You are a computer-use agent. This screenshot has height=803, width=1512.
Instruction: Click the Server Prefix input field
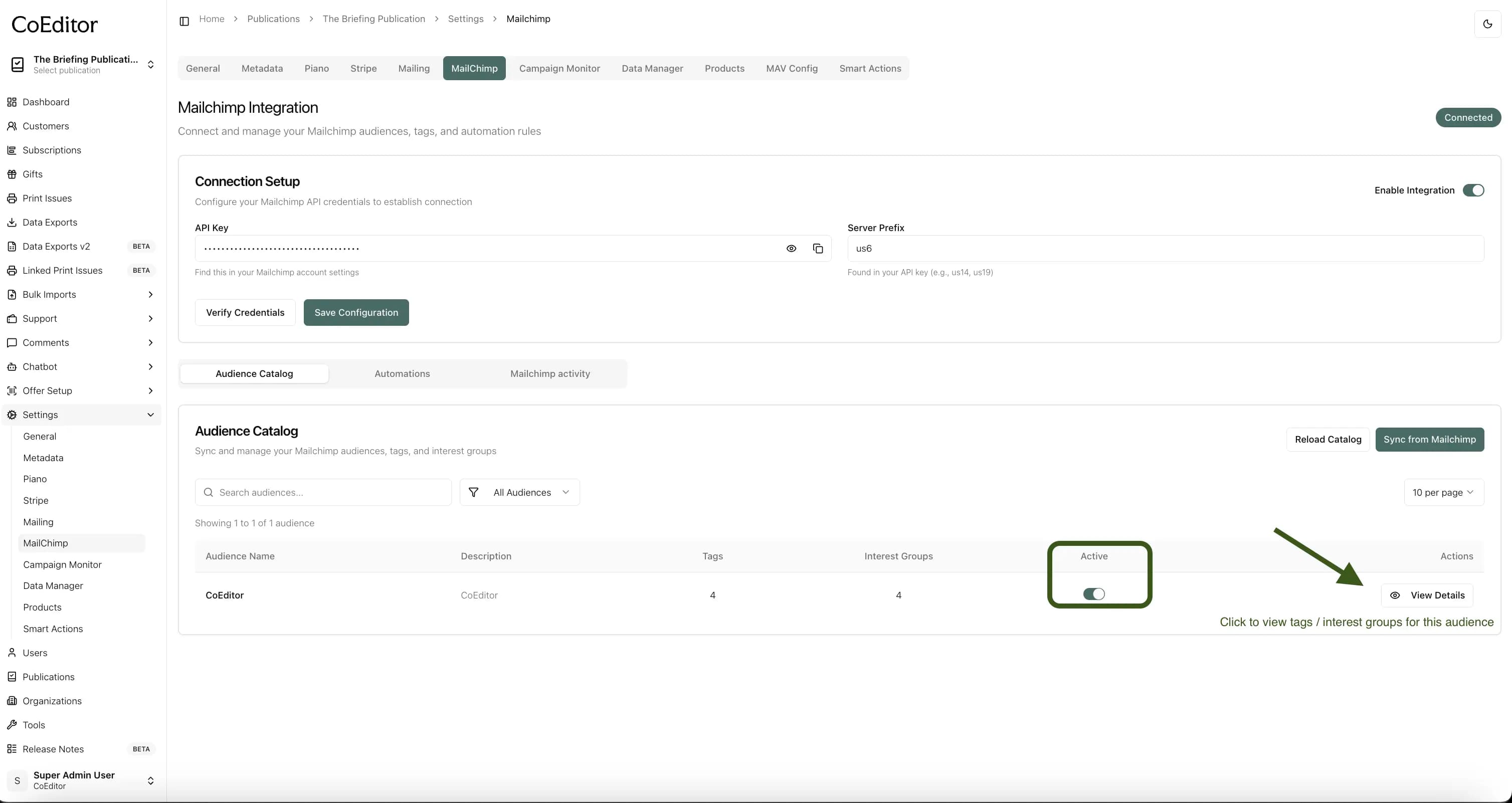tap(1166, 248)
